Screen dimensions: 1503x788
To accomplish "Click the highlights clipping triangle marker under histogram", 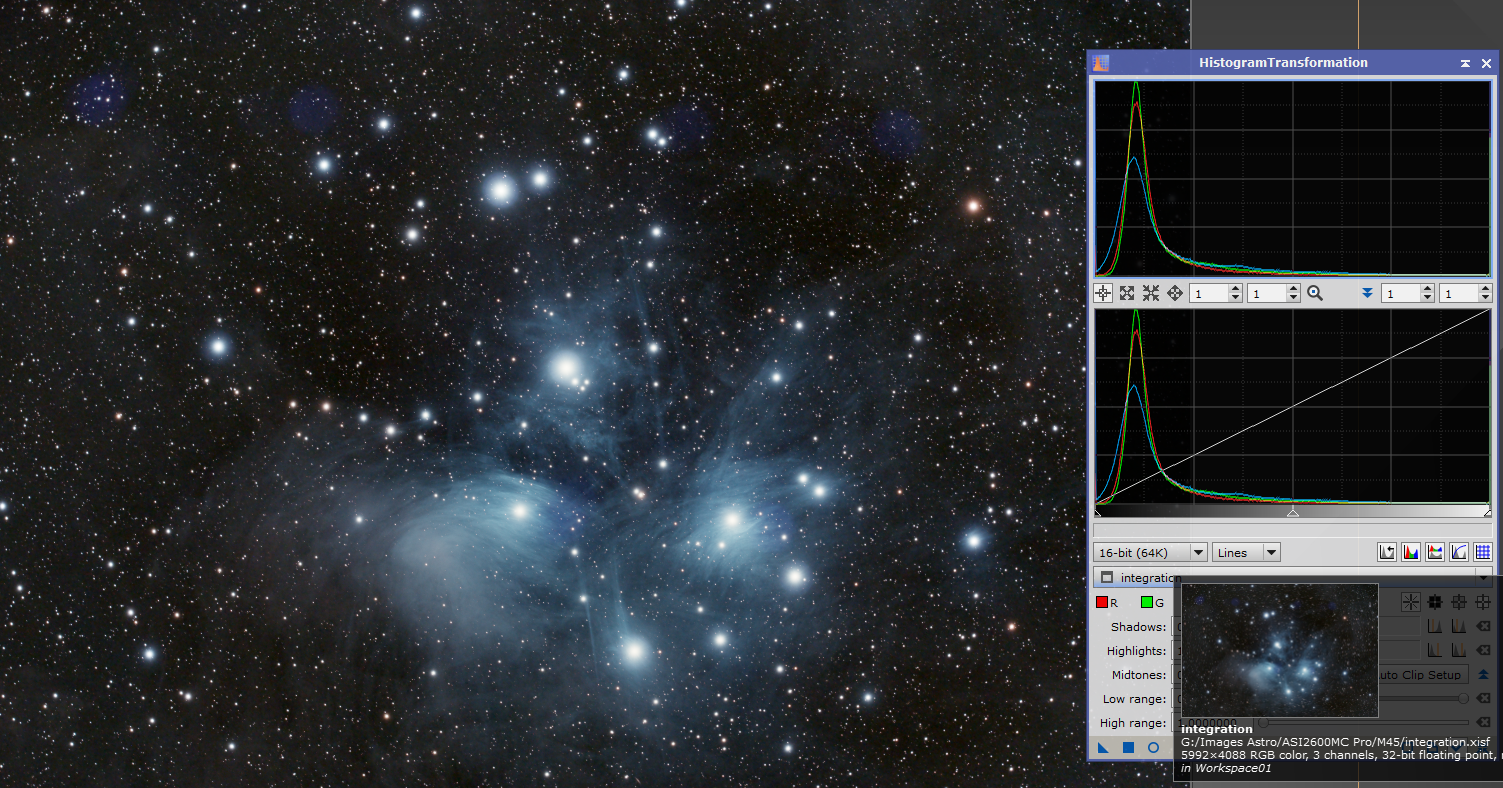I will click(x=1488, y=512).
